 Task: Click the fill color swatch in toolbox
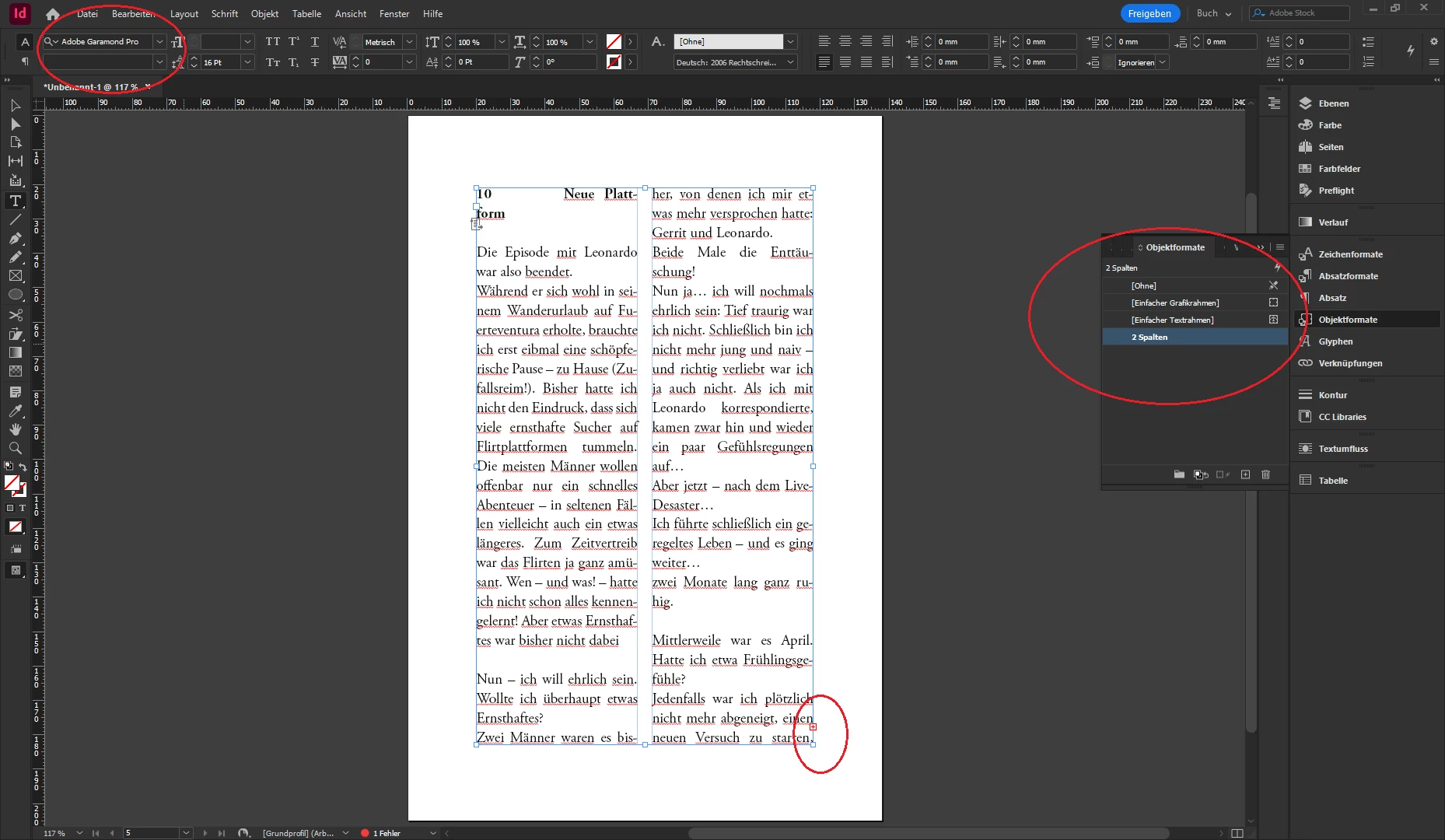tap(12, 484)
